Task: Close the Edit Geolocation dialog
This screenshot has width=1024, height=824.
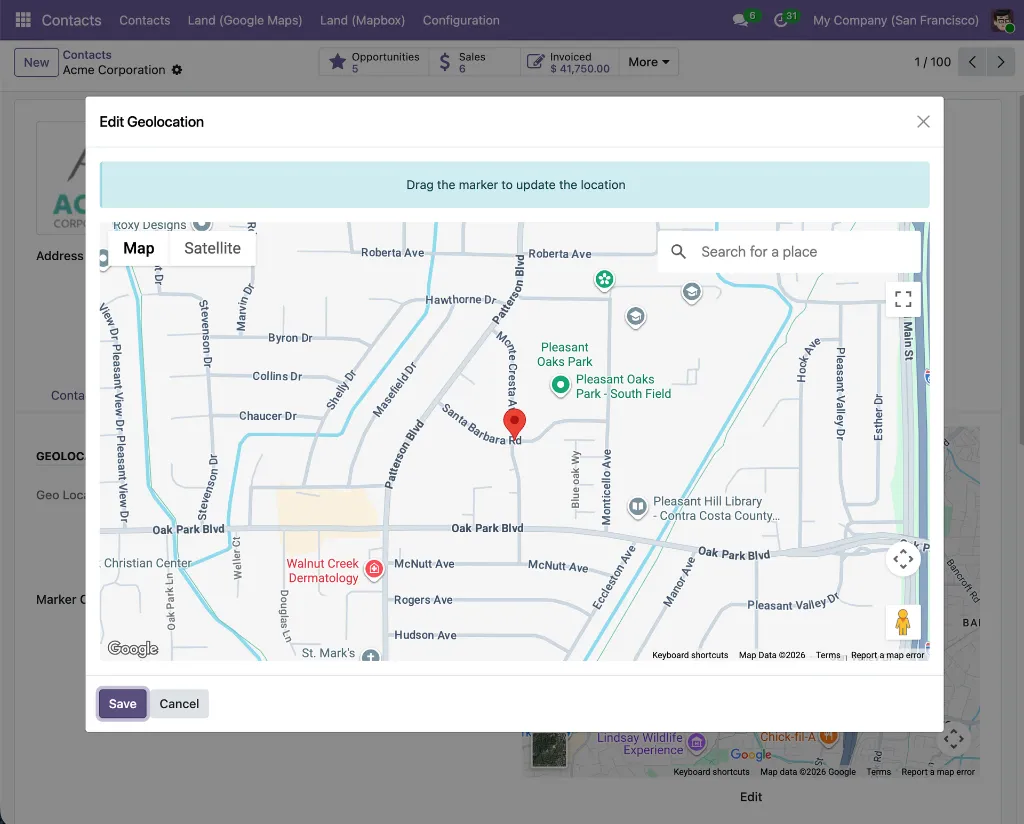Action: click(x=923, y=122)
